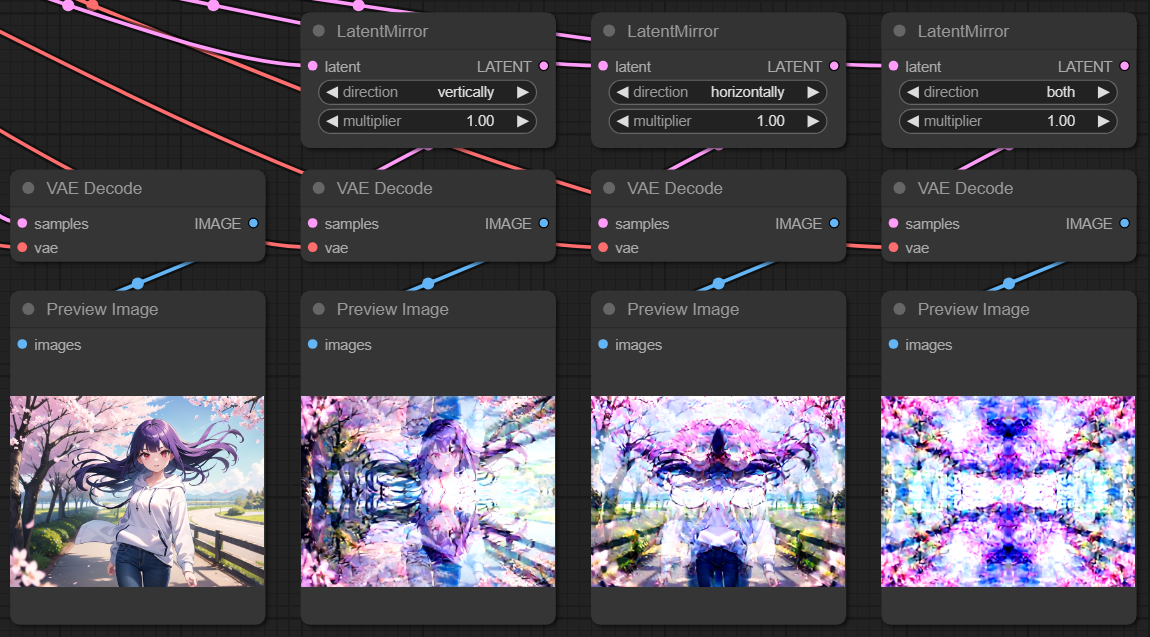Click multiplier value 1.00 on vertically node
The width and height of the screenshot is (1150, 637).
pyautogui.click(x=480, y=121)
